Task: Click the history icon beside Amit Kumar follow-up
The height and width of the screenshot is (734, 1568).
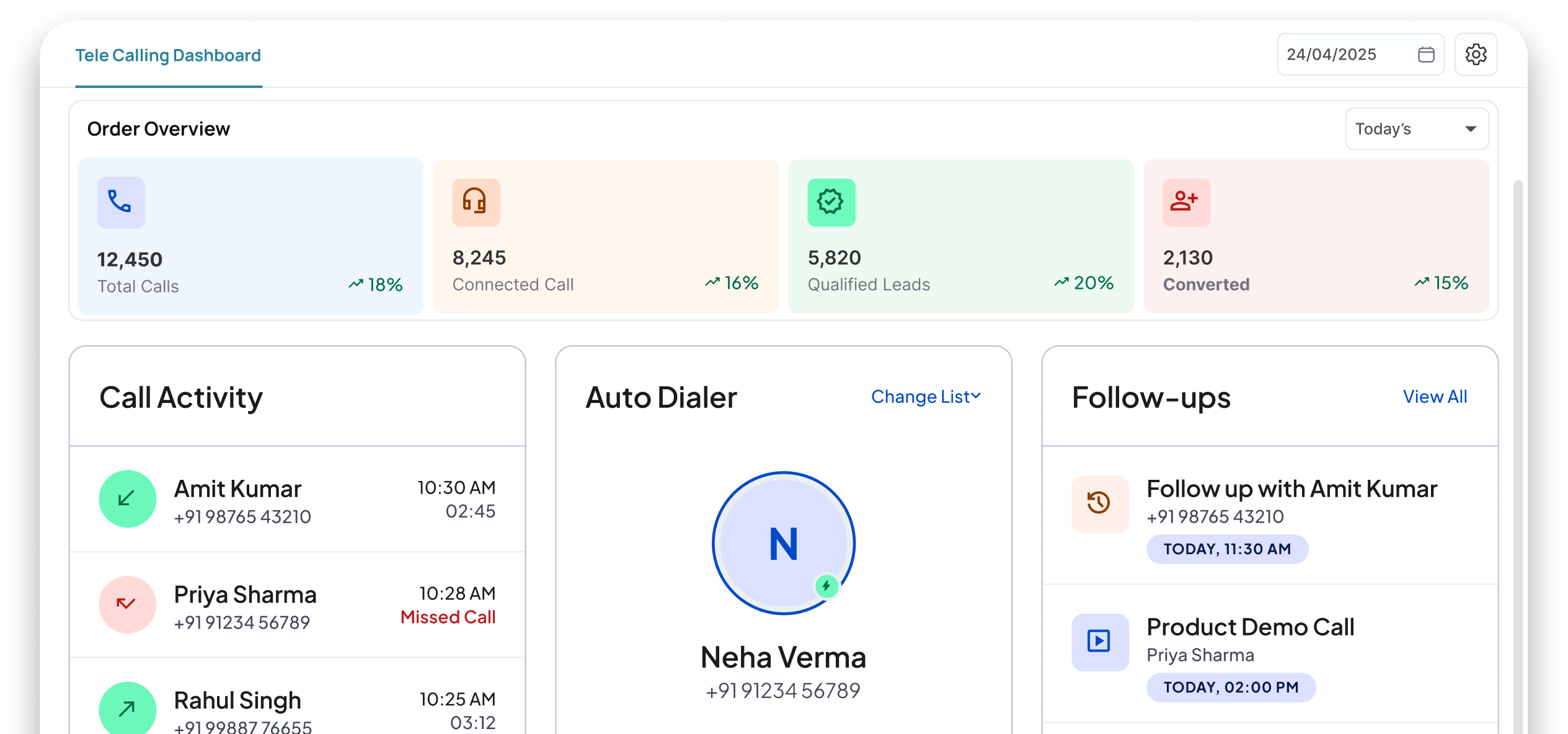Action: coord(1100,503)
